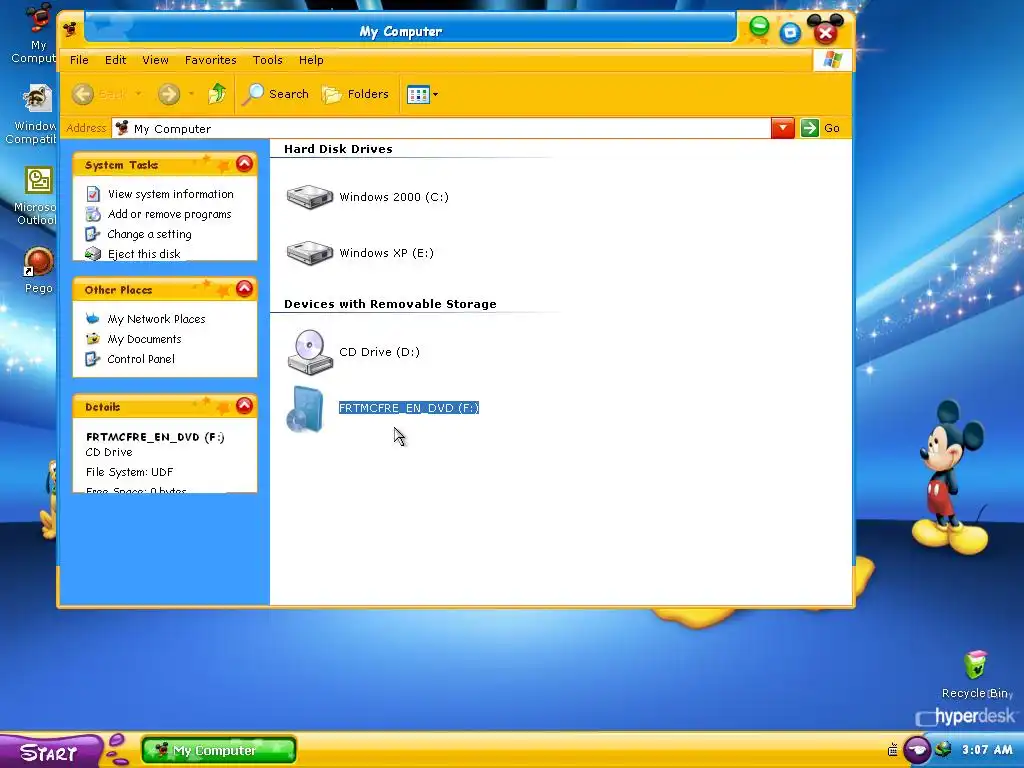Click the Windows XP (E:) label
This screenshot has height=768, width=1024.
(386, 253)
